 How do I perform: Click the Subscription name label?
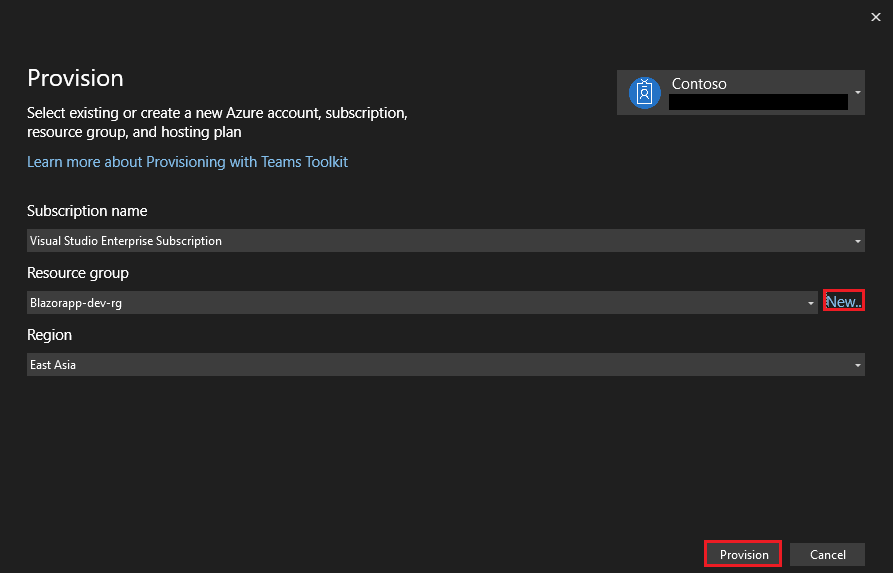(87, 211)
